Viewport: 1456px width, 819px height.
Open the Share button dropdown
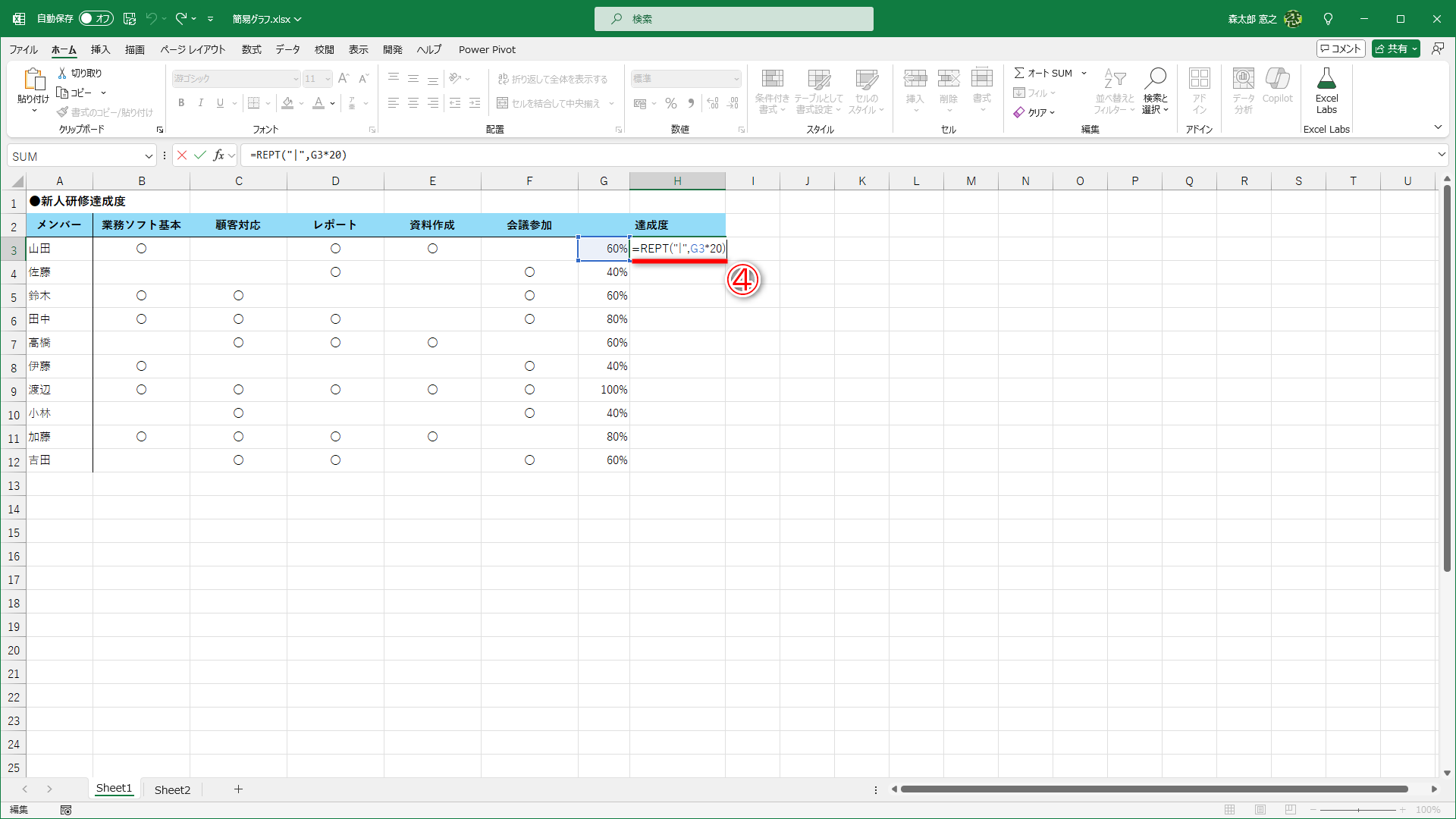pos(1415,49)
